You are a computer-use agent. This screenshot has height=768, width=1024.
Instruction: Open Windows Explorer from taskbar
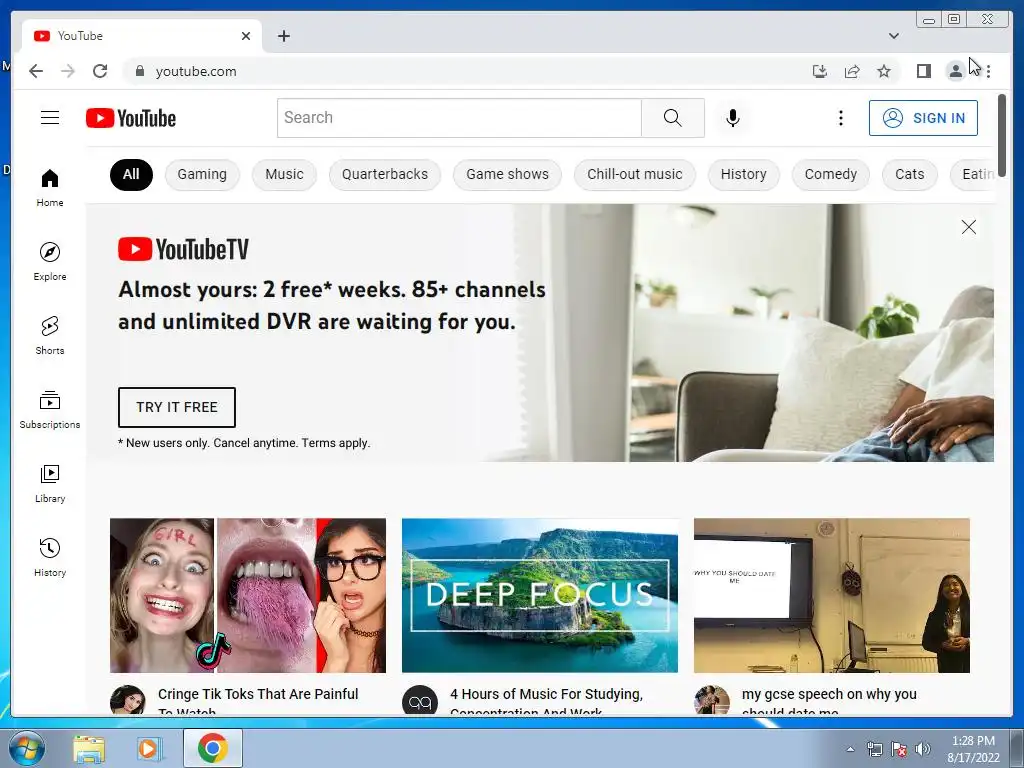pos(89,748)
